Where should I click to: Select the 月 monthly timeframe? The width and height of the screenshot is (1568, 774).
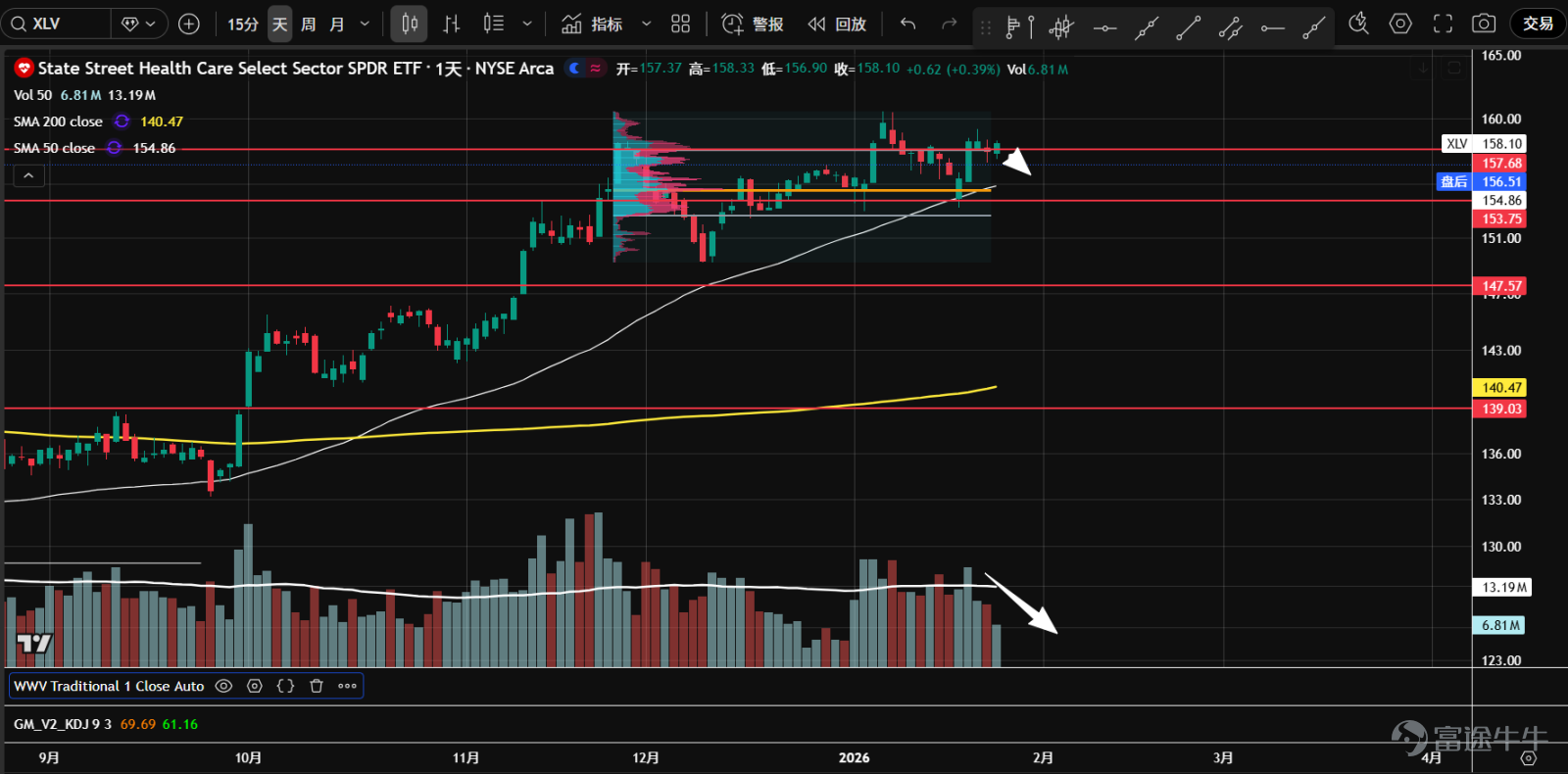tap(337, 24)
